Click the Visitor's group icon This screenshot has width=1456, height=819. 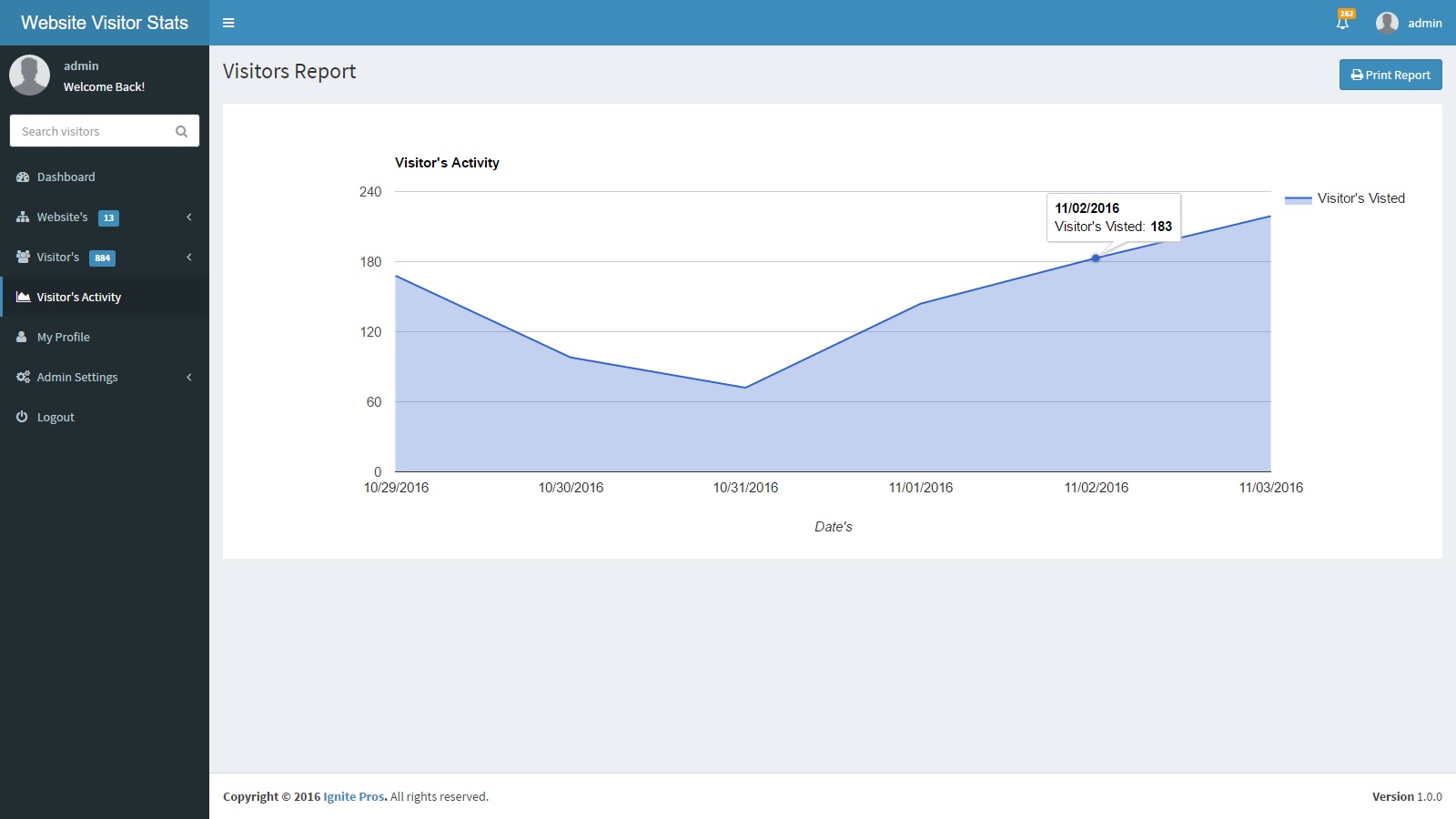pos(23,258)
